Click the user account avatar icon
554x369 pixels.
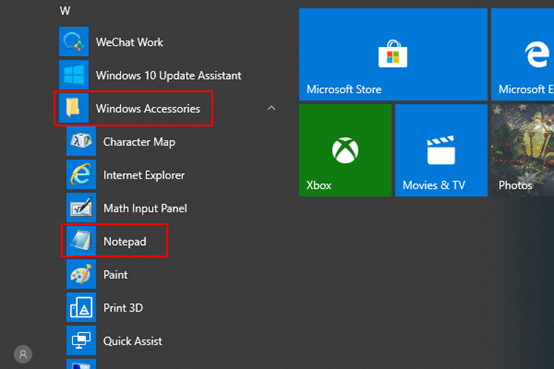(23, 354)
